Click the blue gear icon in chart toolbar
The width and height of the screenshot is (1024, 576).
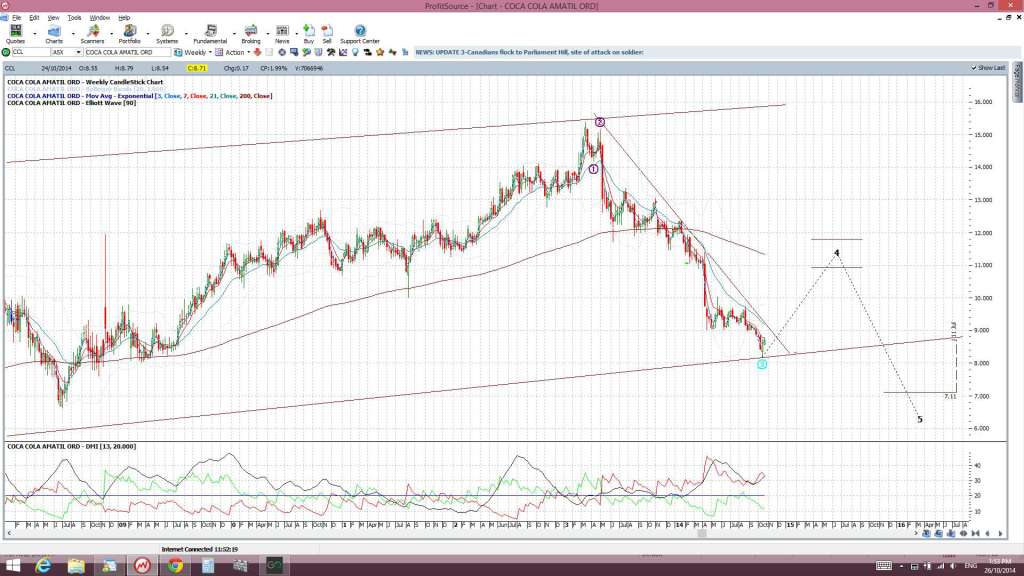click(x=282, y=52)
